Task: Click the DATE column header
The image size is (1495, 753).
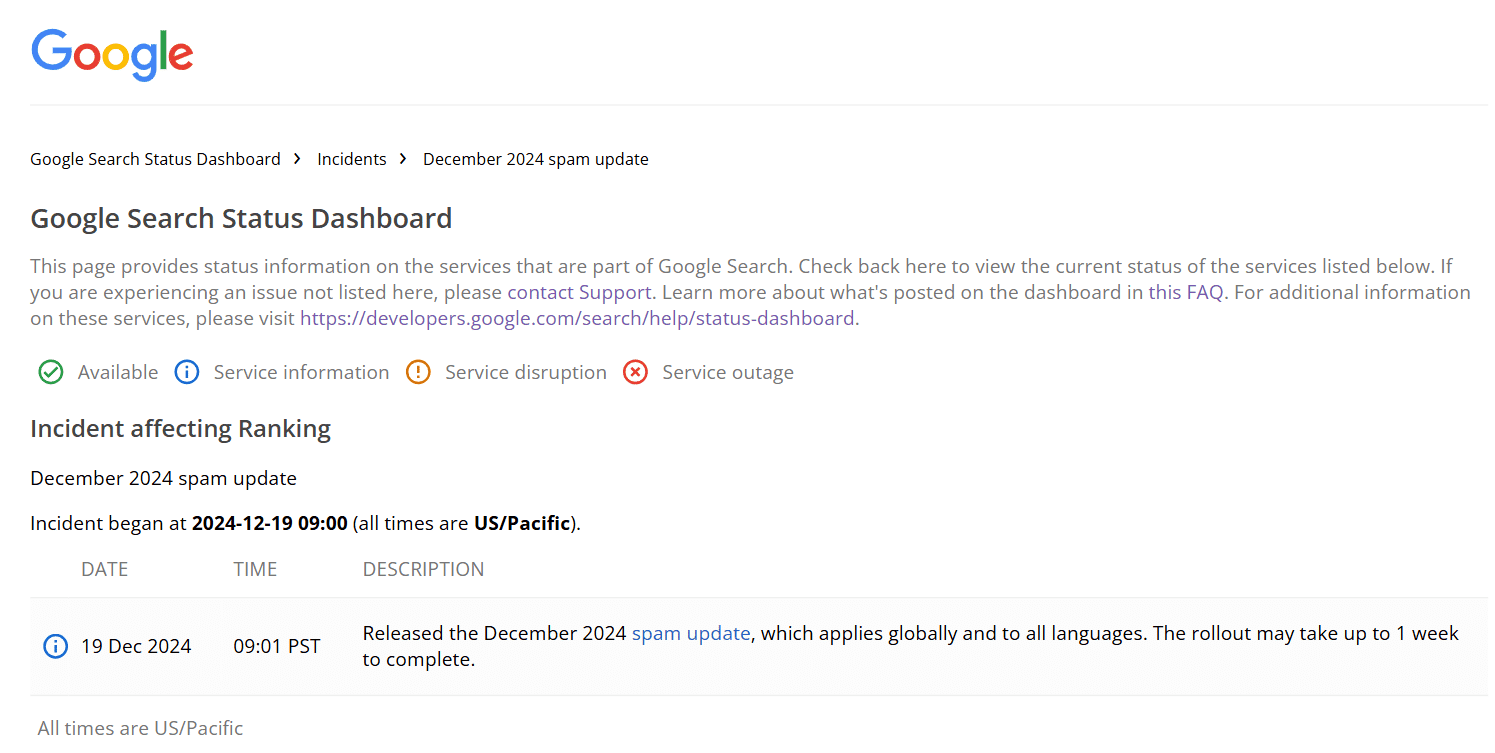Action: (x=104, y=568)
